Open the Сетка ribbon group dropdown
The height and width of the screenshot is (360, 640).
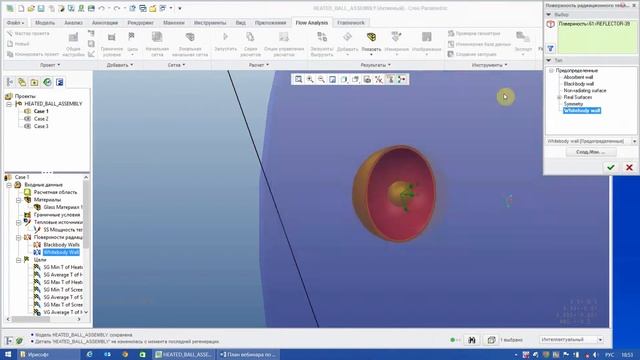point(176,65)
